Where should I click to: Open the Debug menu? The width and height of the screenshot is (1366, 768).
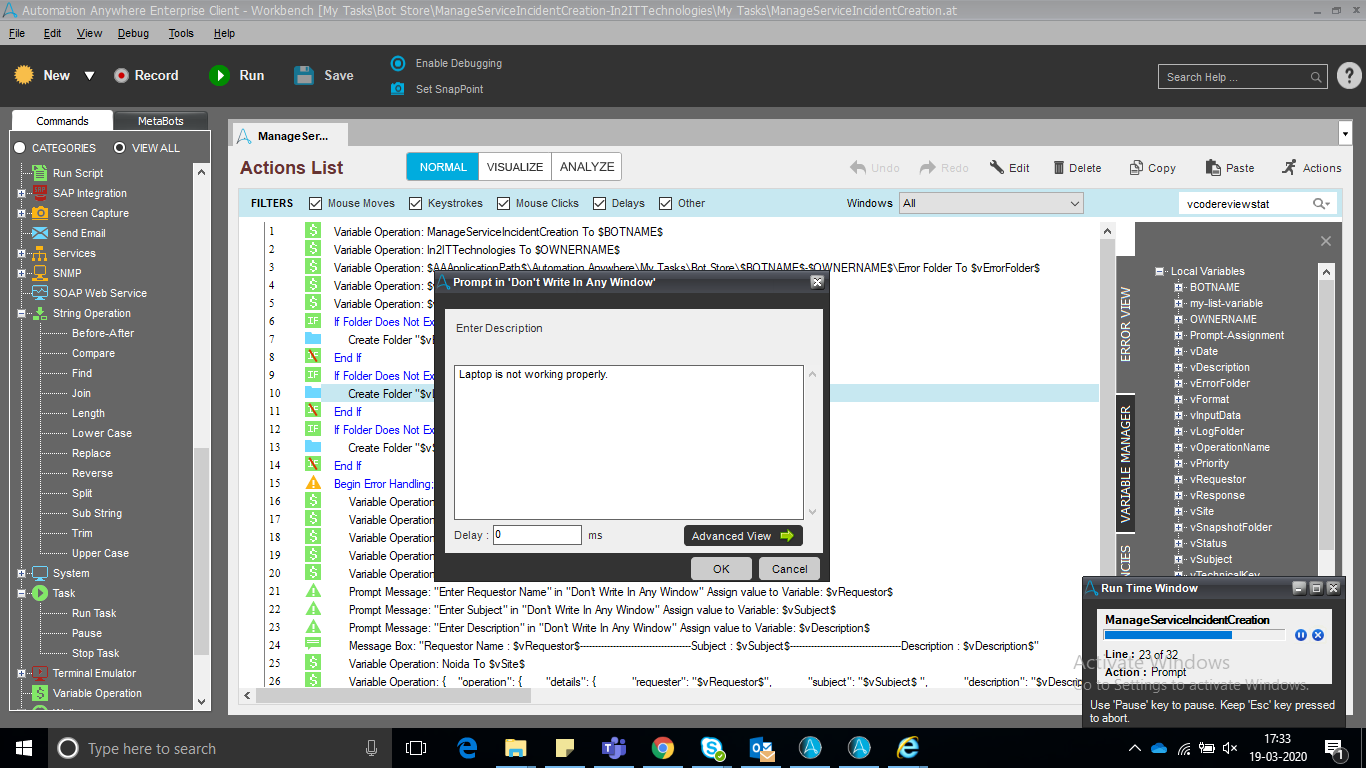[x=133, y=33]
